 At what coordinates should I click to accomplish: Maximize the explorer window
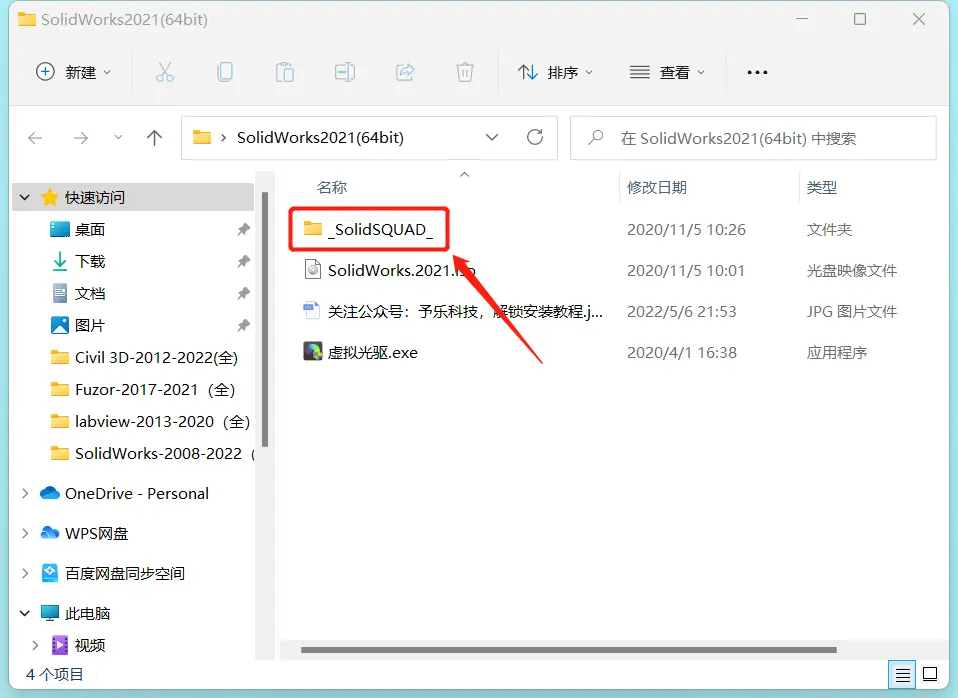860,20
